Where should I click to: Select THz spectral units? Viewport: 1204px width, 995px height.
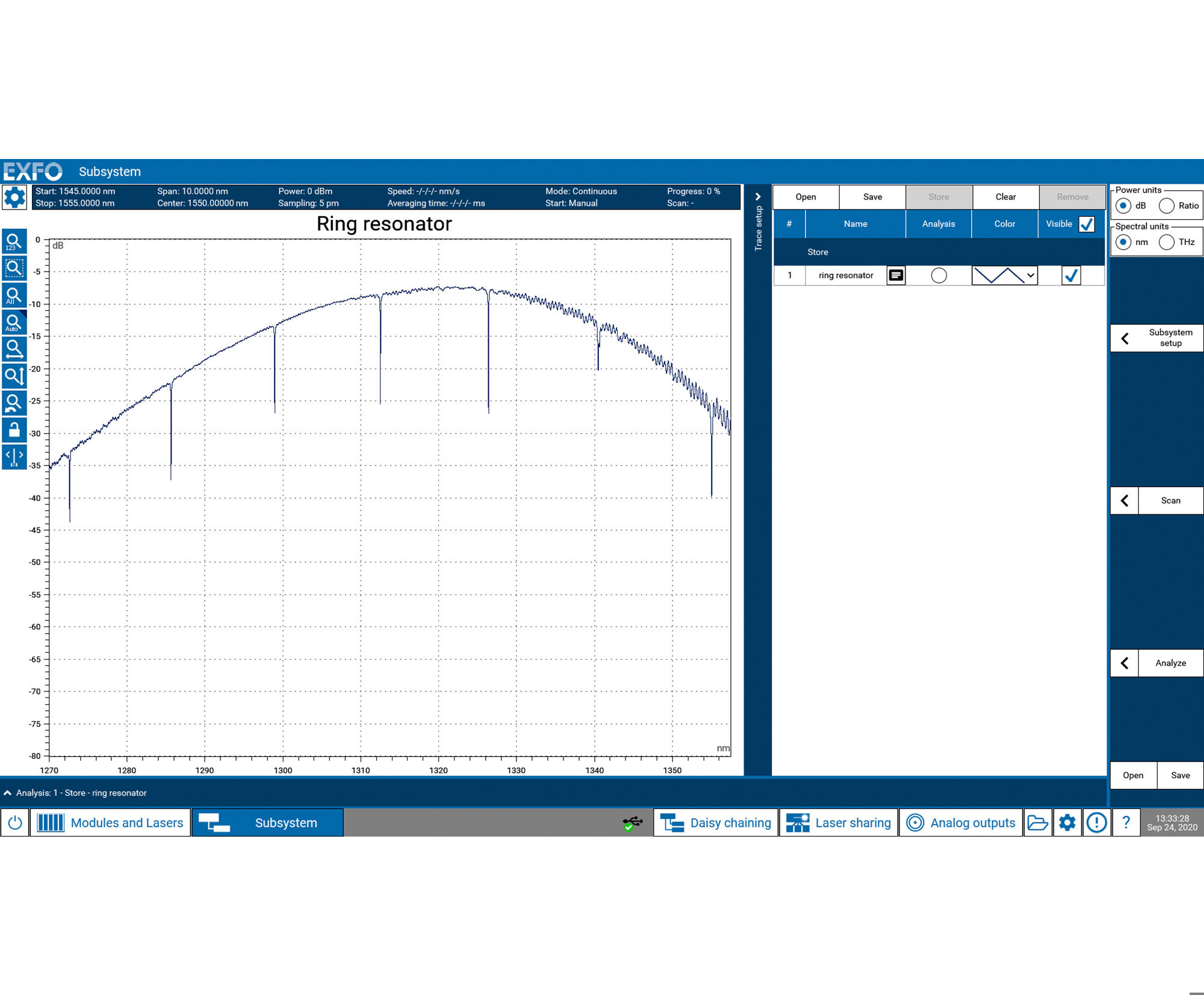(1167, 242)
